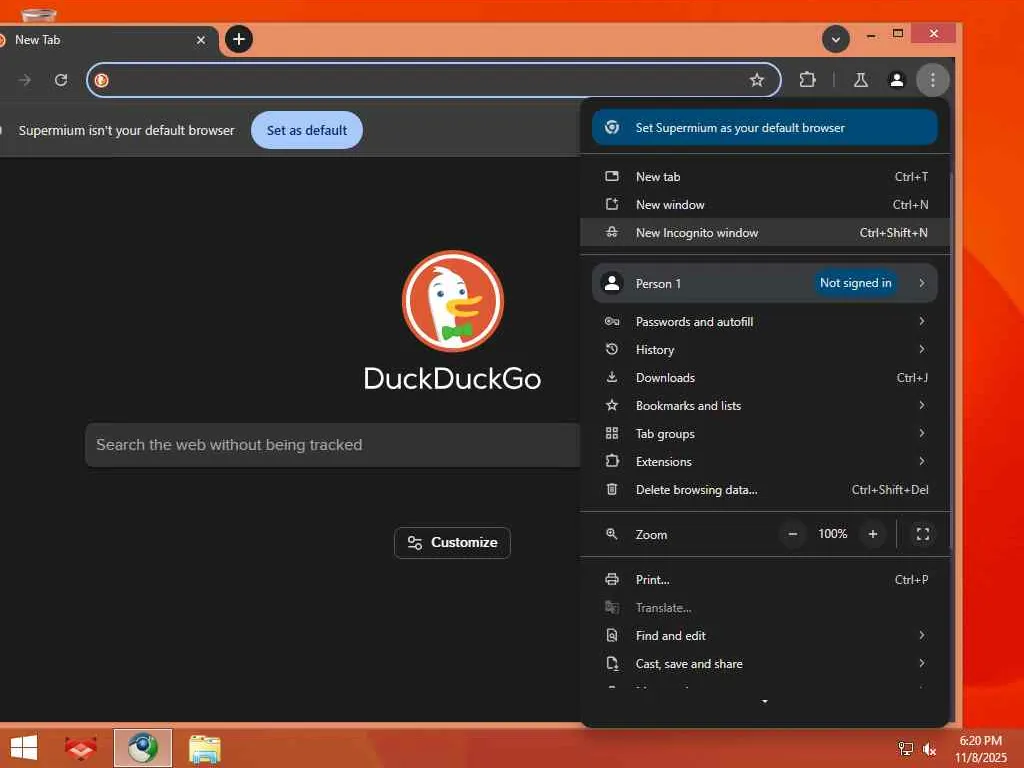
Task: Expand Find and edit submenu arrow
Action: click(921, 635)
